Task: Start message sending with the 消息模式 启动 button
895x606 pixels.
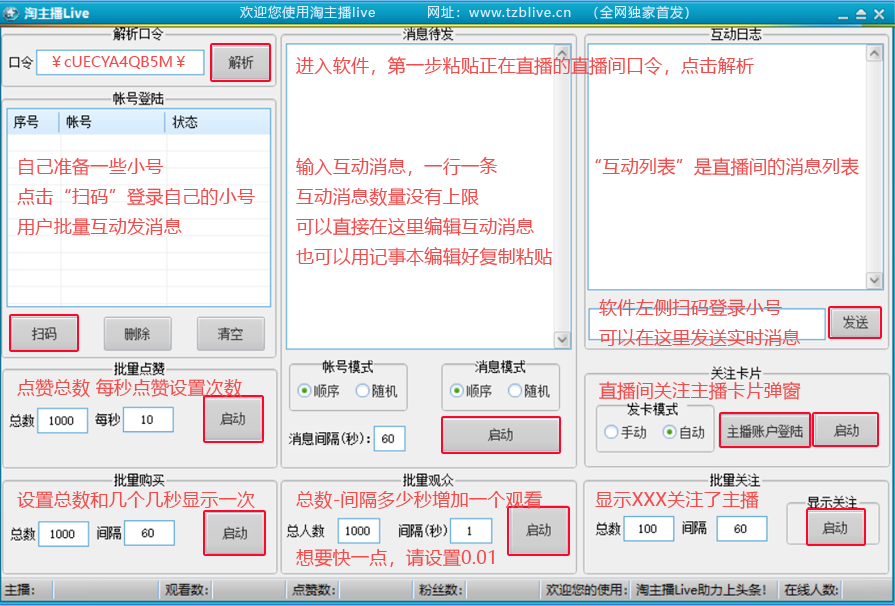Action: 501,435
